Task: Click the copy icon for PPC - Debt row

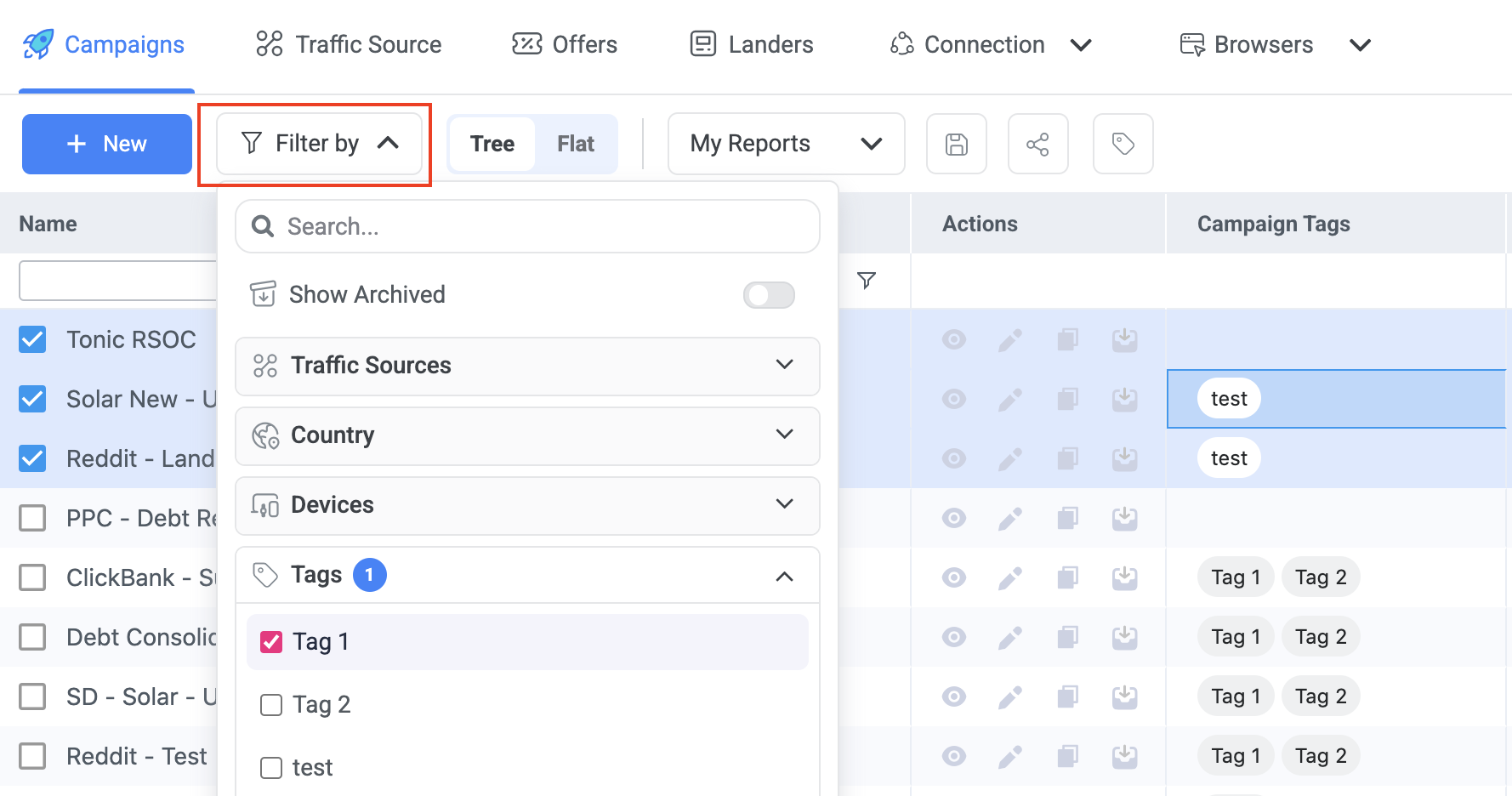Action: point(1067,518)
